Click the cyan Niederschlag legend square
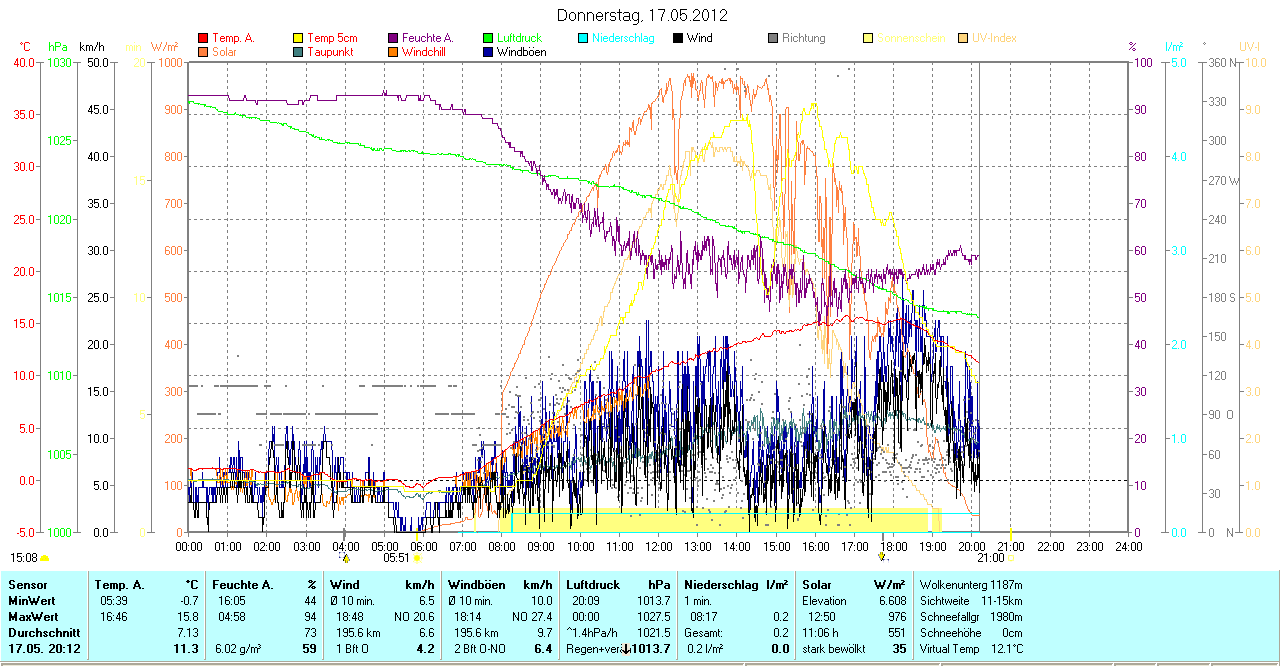The height and width of the screenshot is (666, 1280). (583, 38)
